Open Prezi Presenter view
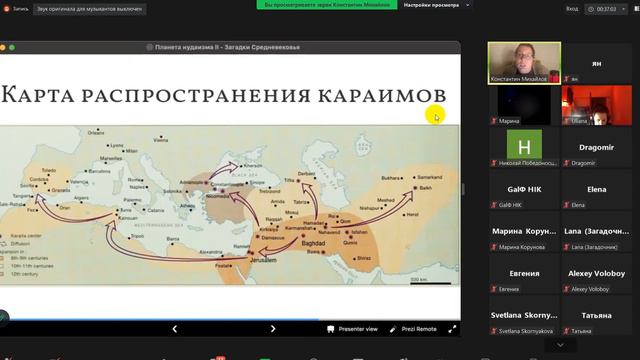Screen dimensions: 640x360 click(353, 329)
